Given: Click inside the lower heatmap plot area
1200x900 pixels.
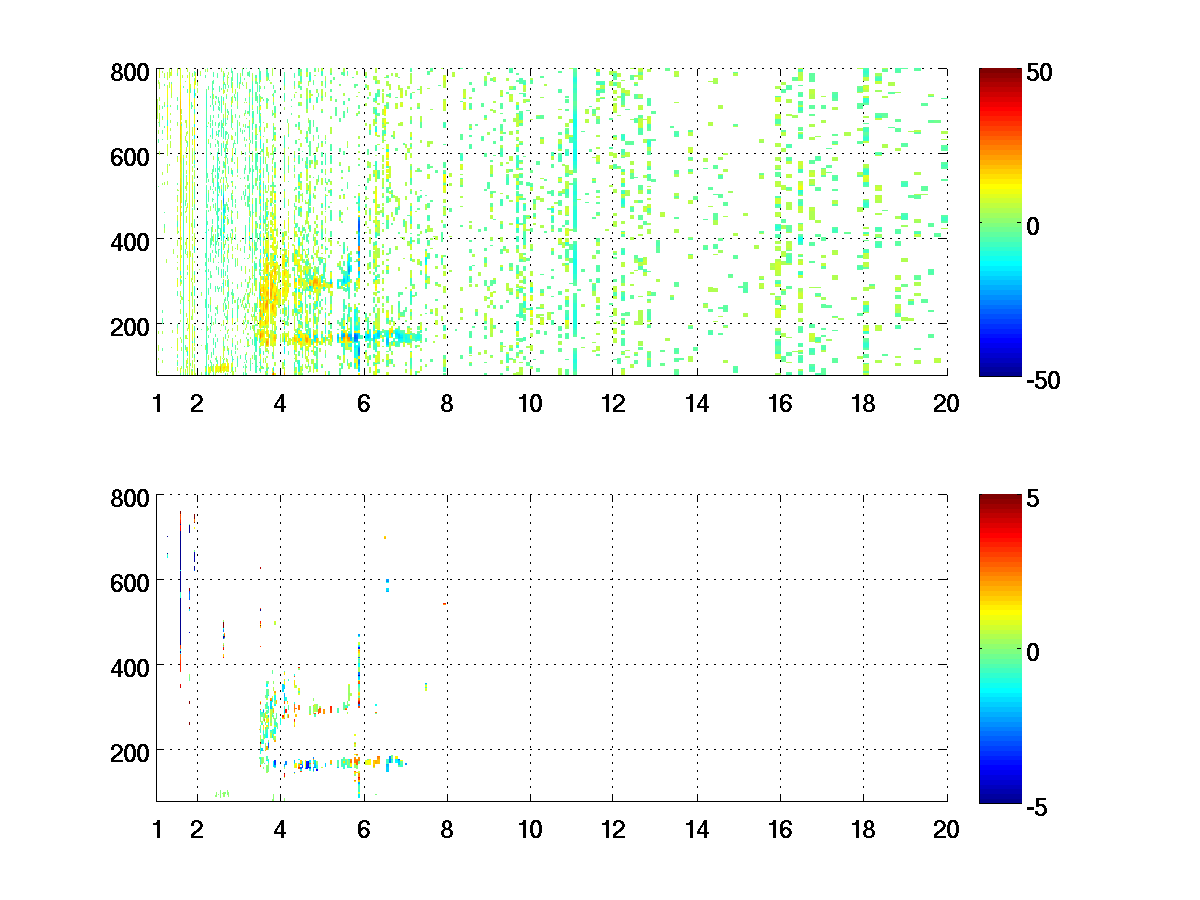Looking at the screenshot, I should 552,647.
